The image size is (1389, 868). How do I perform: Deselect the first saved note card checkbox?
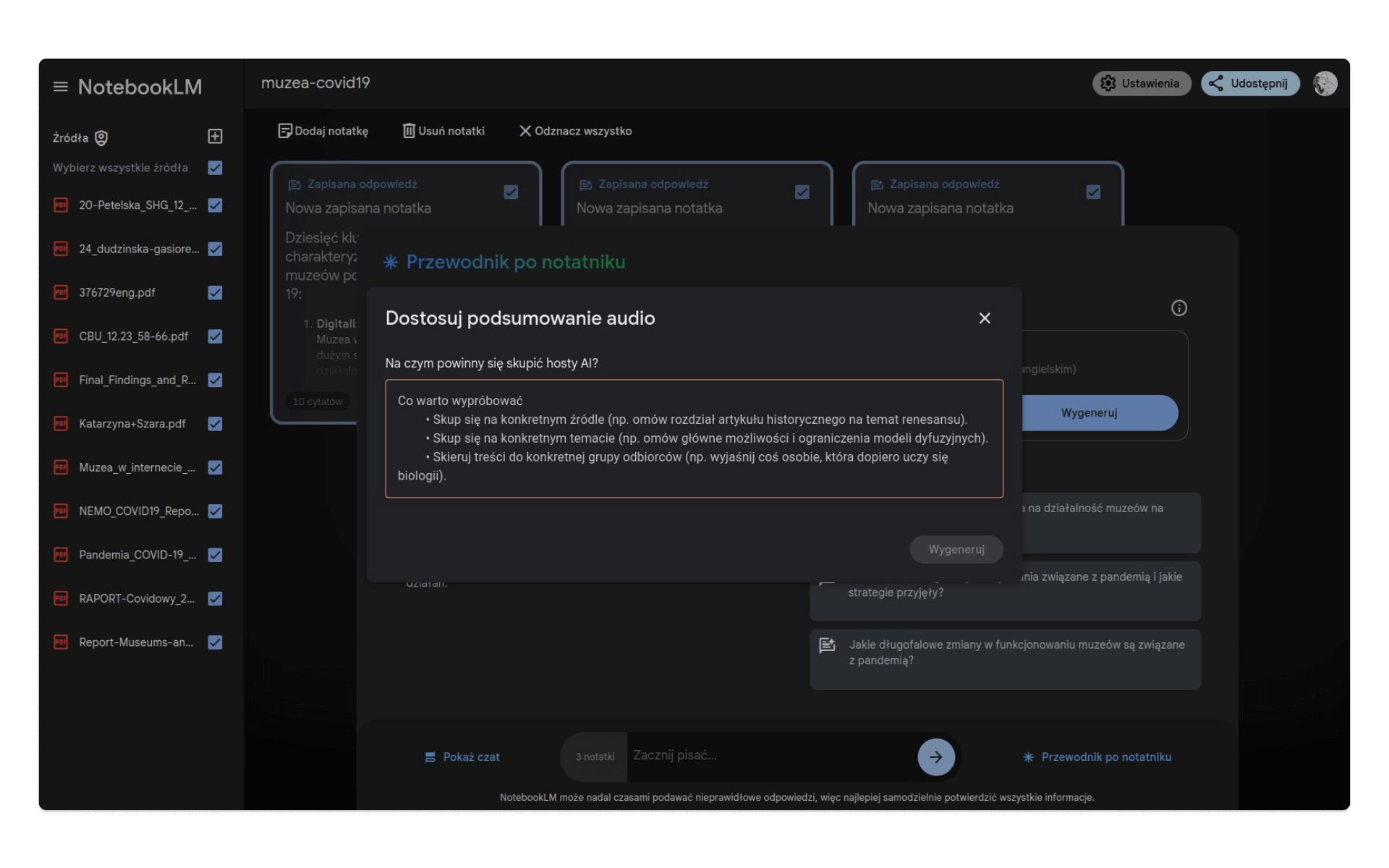tap(511, 192)
